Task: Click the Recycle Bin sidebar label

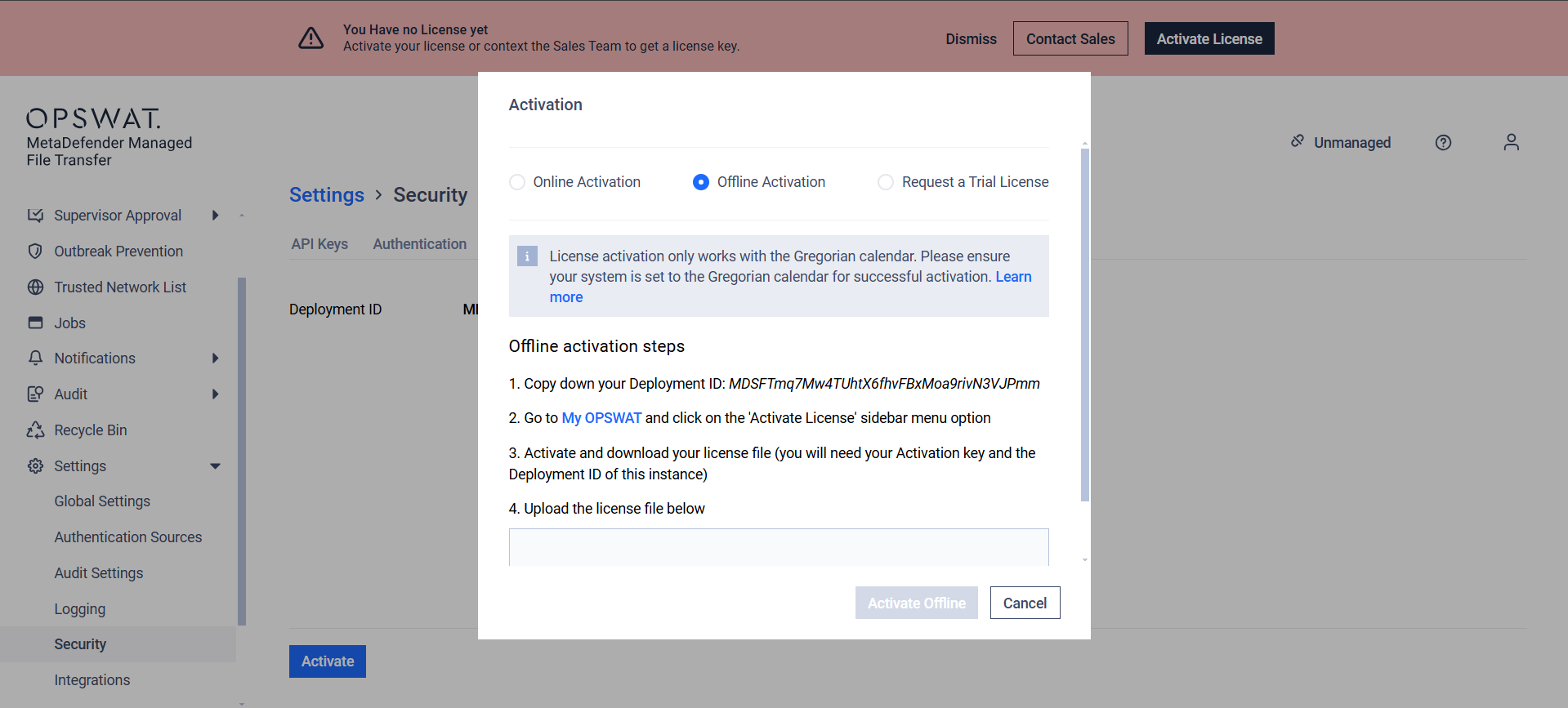Action: pos(91,430)
